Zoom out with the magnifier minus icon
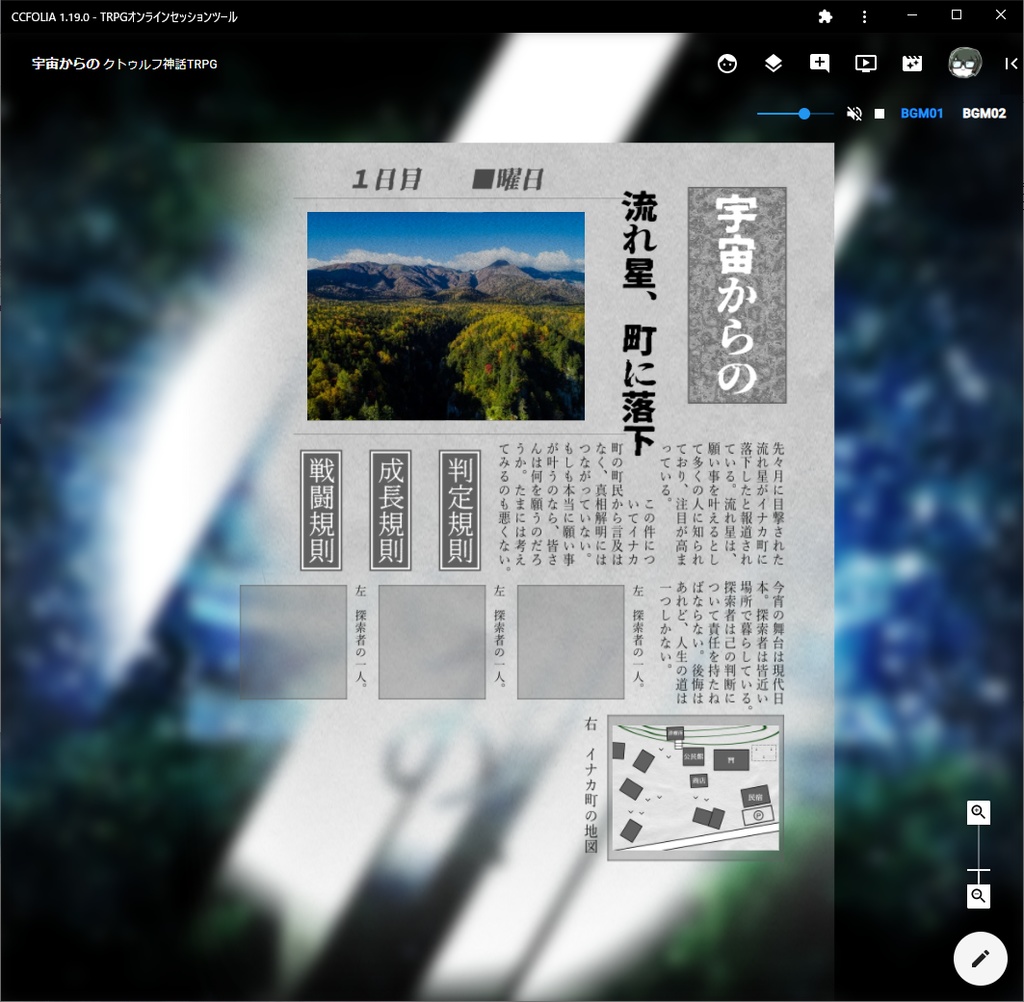The height and width of the screenshot is (1002, 1024). tap(978, 895)
